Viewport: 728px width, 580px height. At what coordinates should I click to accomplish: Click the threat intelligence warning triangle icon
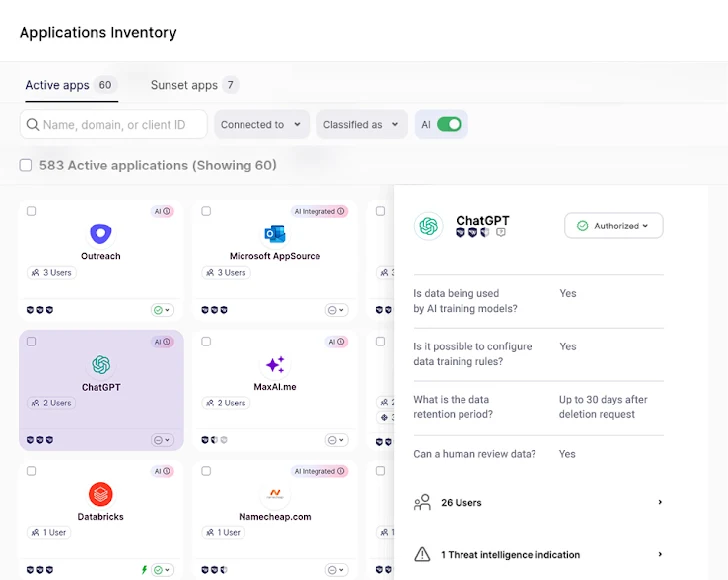(422, 554)
